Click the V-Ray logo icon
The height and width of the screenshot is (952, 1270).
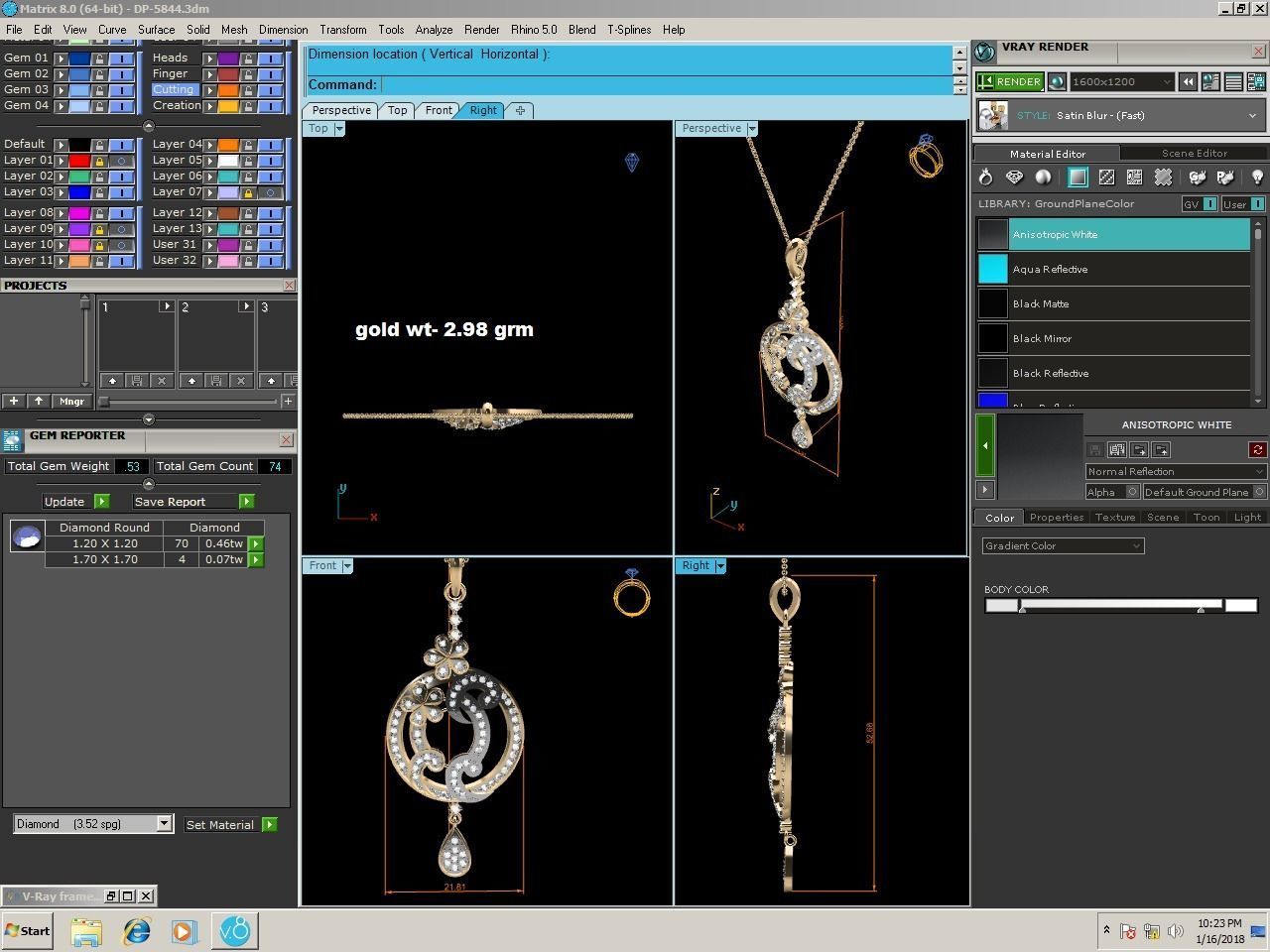coord(984,52)
